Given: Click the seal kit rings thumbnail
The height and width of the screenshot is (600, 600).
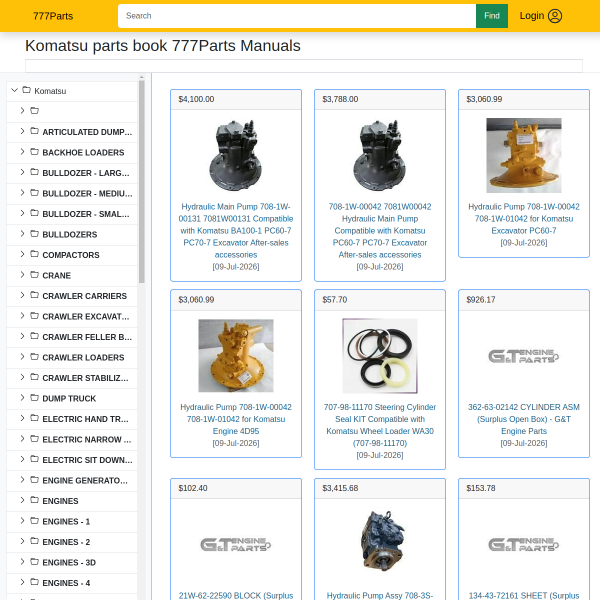Looking at the screenshot, I should 380,355.
